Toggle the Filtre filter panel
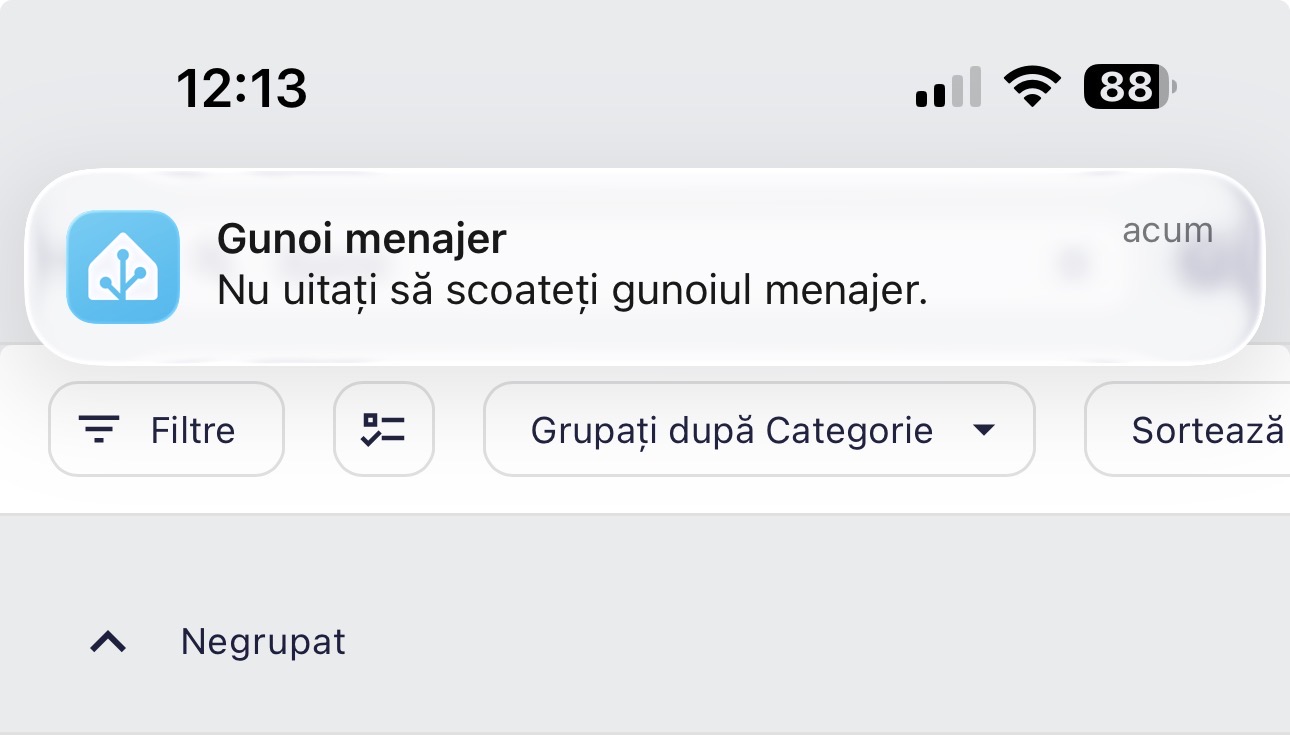Viewport: 1290px width, 753px height. click(166, 429)
